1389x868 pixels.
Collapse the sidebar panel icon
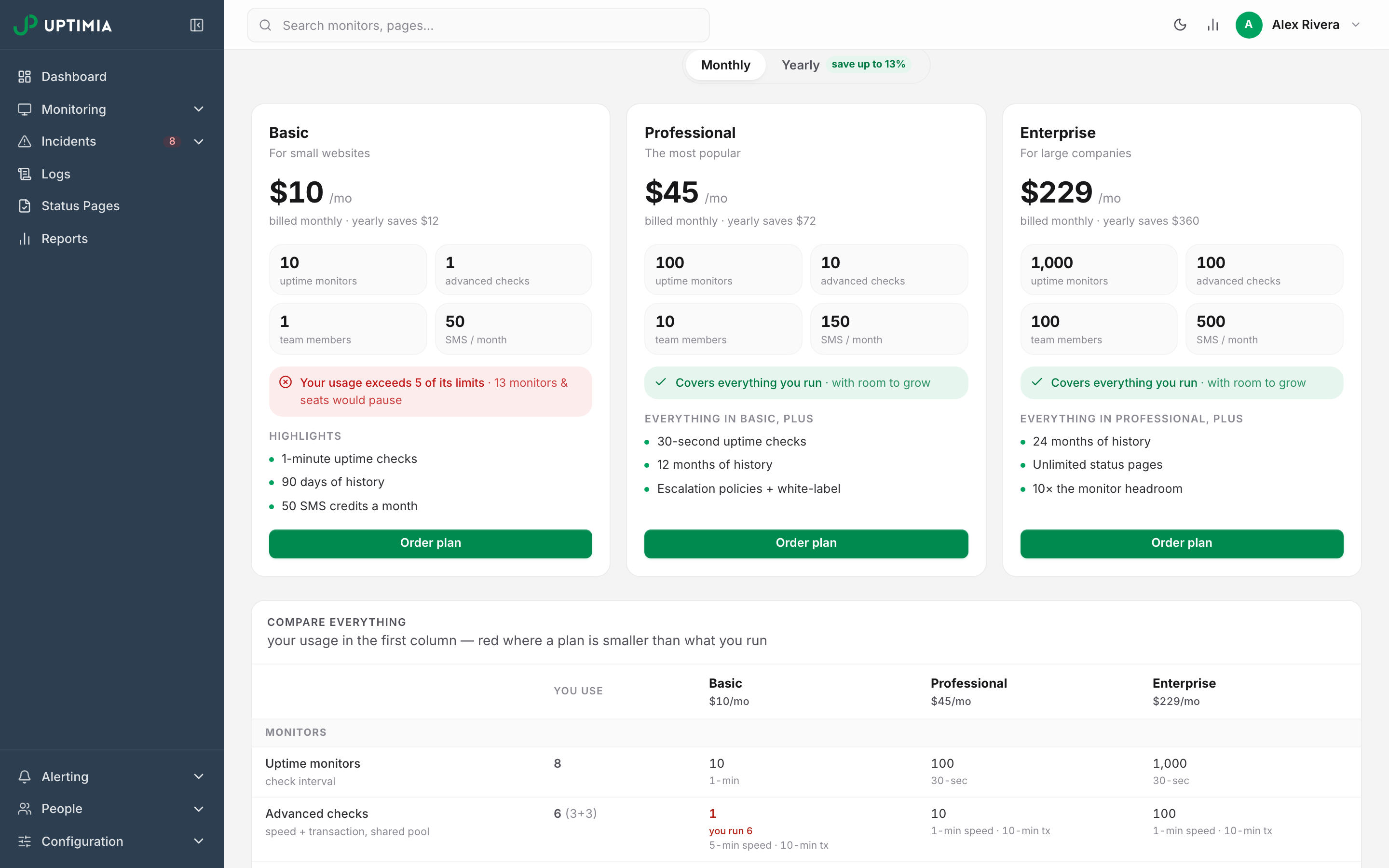[196, 25]
